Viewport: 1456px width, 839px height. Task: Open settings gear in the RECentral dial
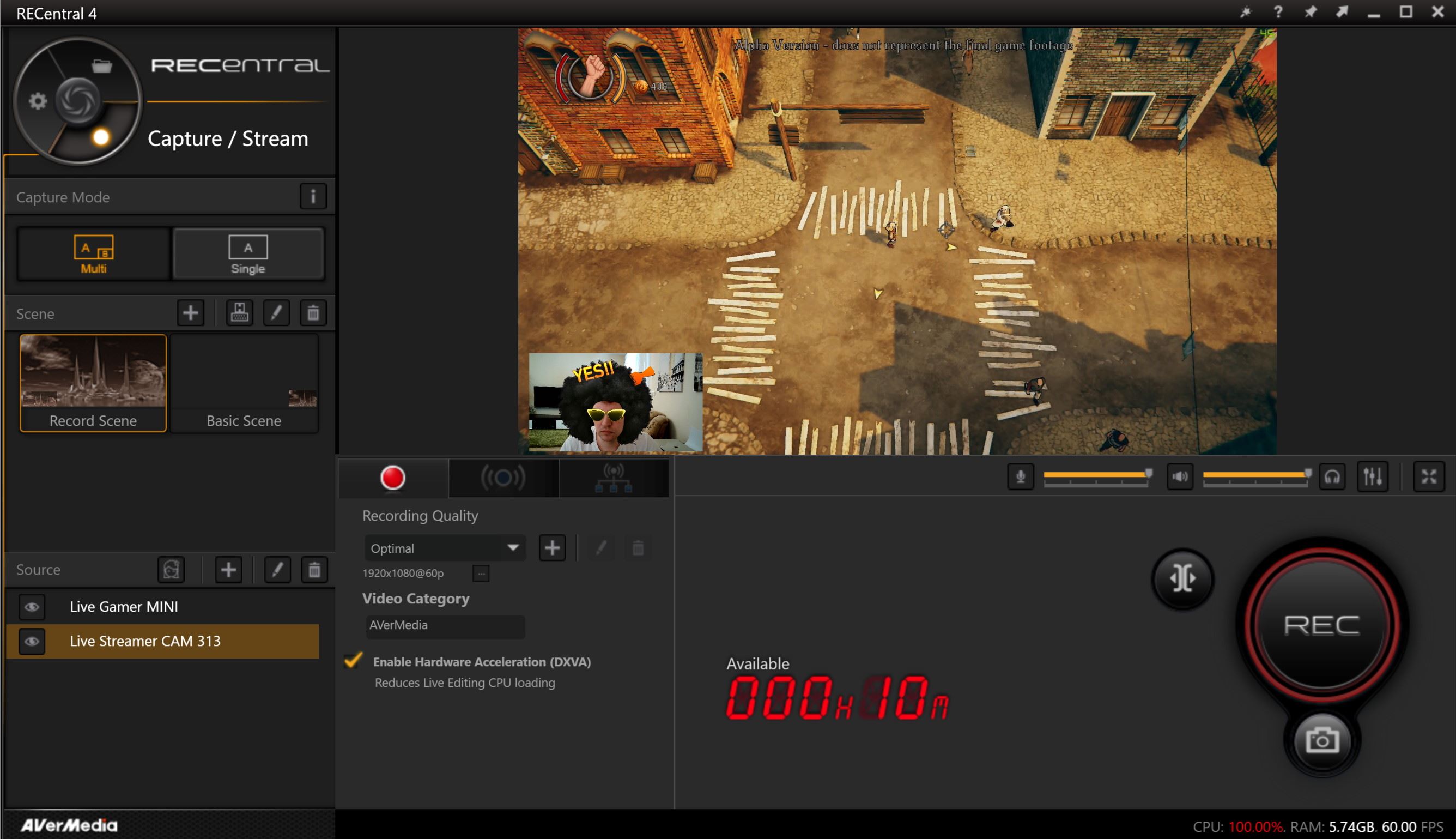[x=38, y=101]
